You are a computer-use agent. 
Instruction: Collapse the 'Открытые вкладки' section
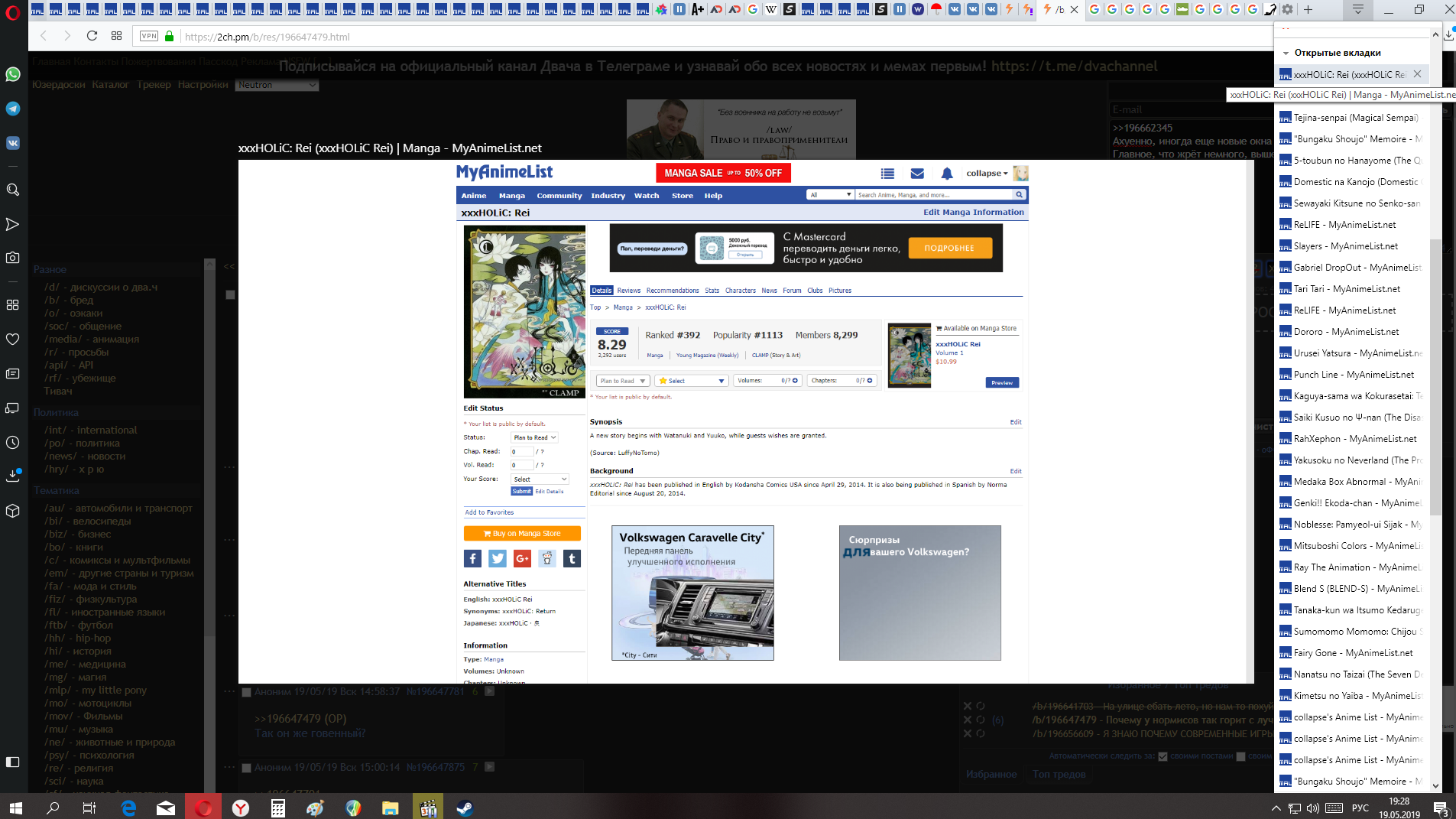[1286, 54]
